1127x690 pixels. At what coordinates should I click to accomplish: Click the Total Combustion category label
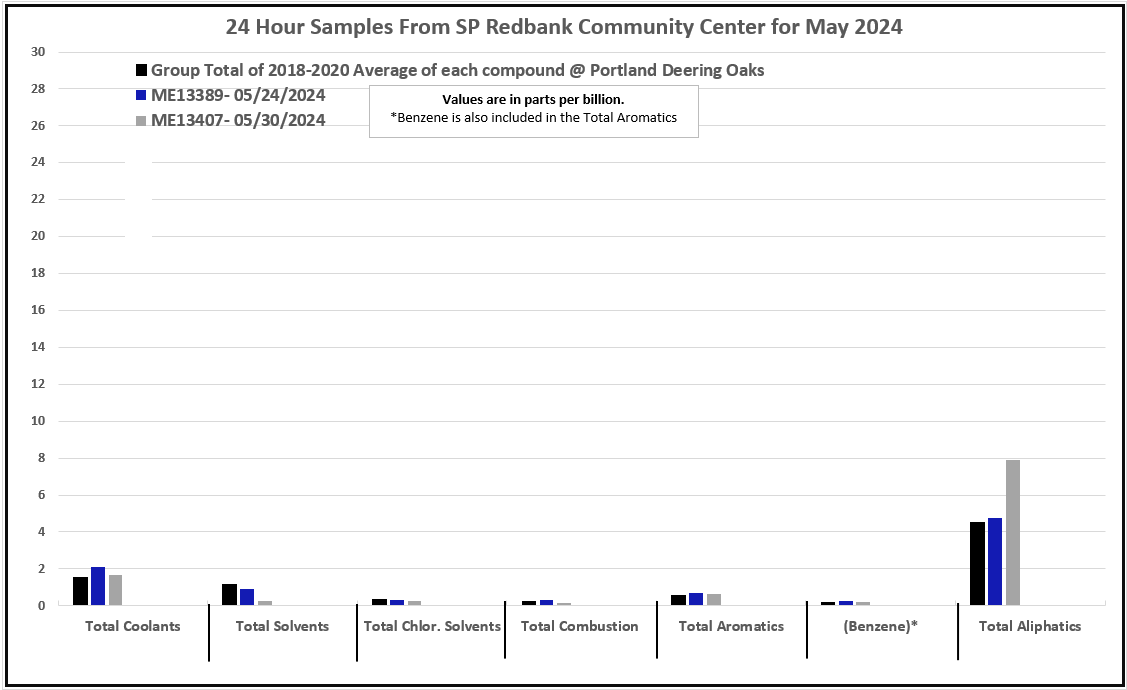click(x=579, y=627)
